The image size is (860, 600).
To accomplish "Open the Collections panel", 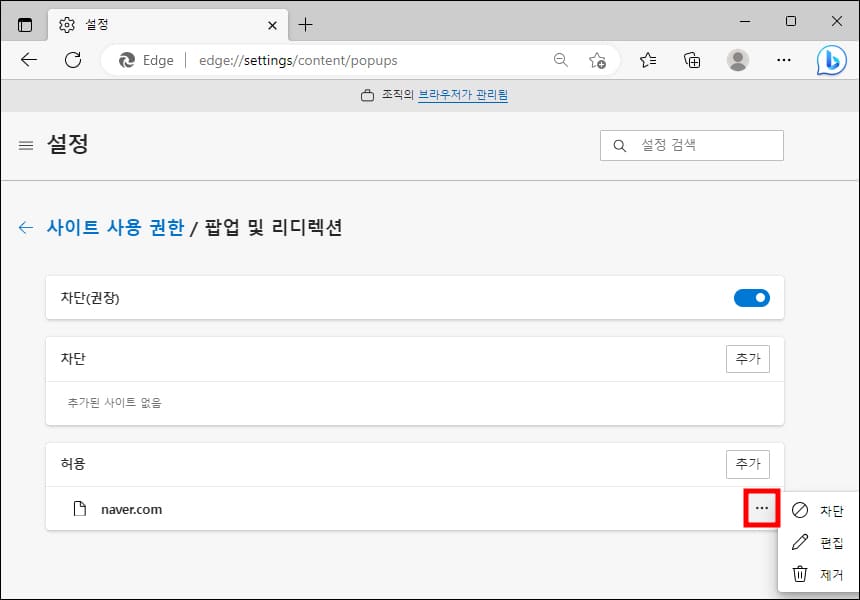I will 692,60.
